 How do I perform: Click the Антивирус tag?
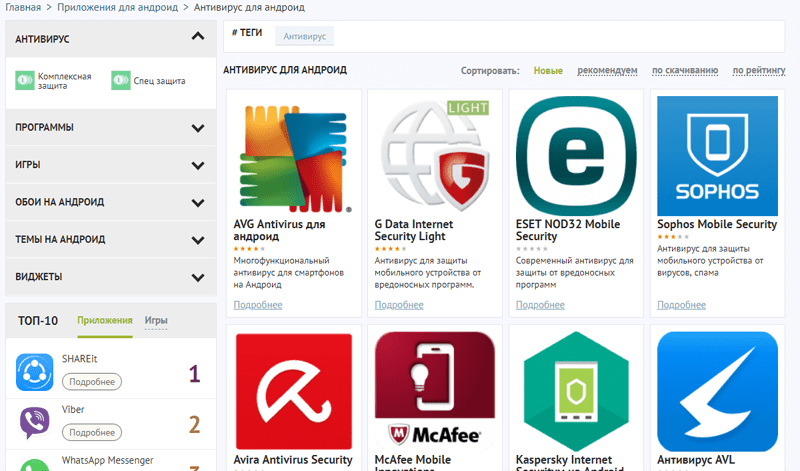click(305, 36)
